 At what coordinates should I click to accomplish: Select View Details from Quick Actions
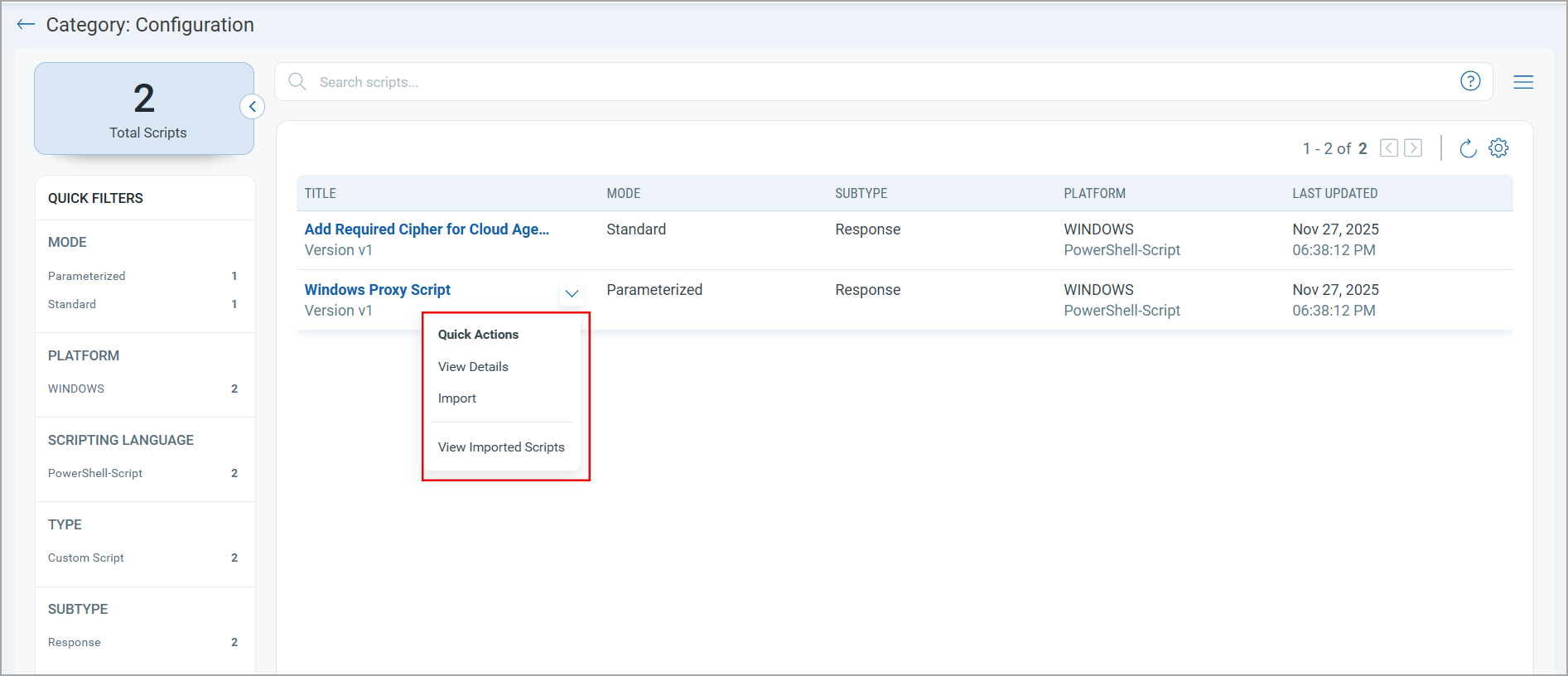pyautogui.click(x=473, y=367)
